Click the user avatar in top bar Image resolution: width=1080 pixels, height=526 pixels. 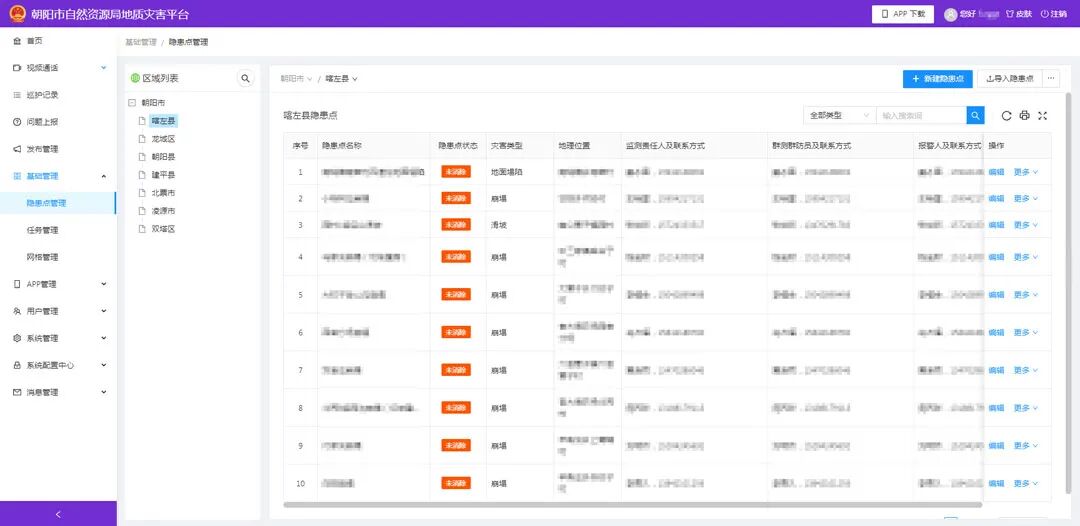coord(951,14)
